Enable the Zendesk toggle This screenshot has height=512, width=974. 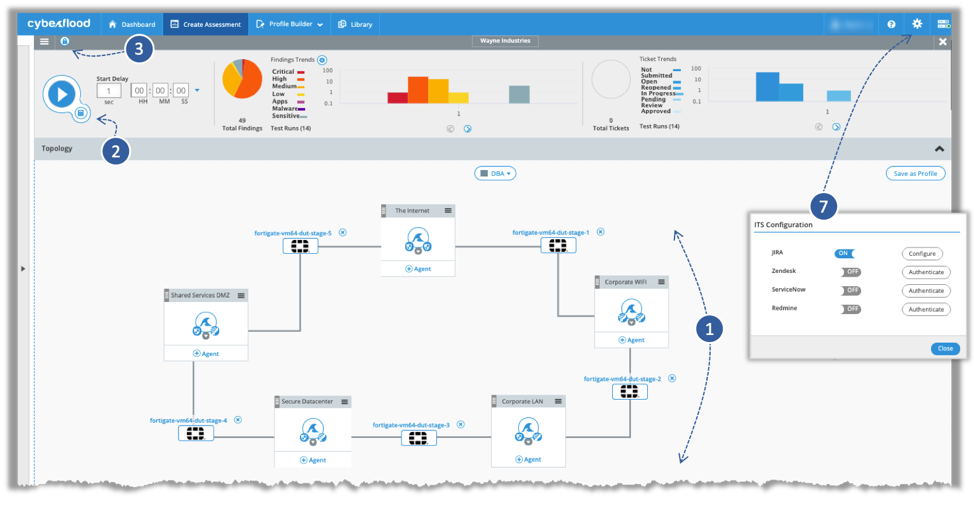tap(851, 272)
